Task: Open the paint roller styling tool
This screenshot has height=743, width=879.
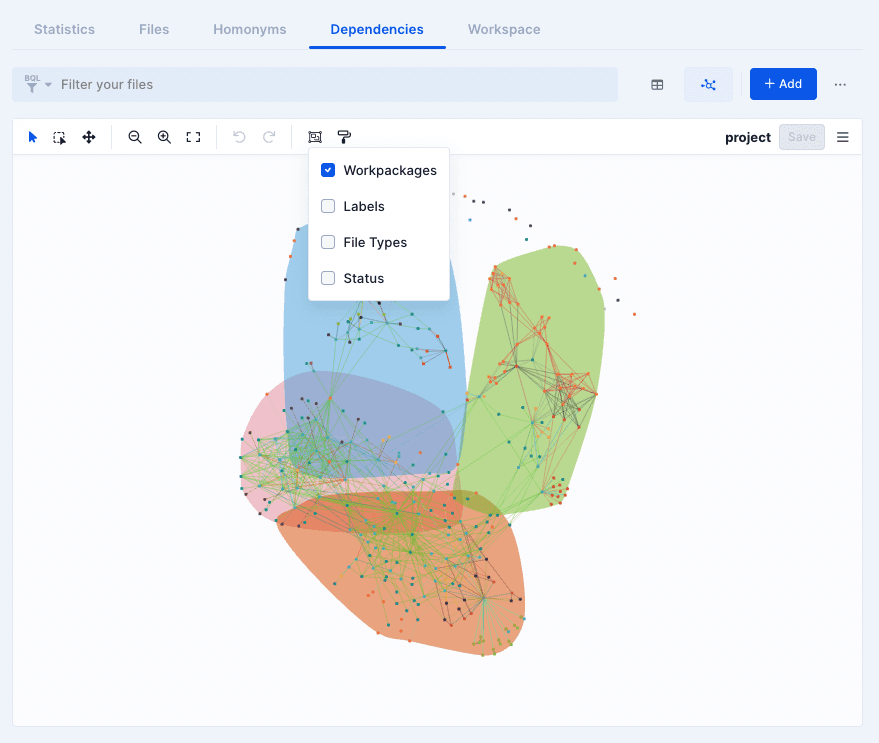Action: click(344, 137)
